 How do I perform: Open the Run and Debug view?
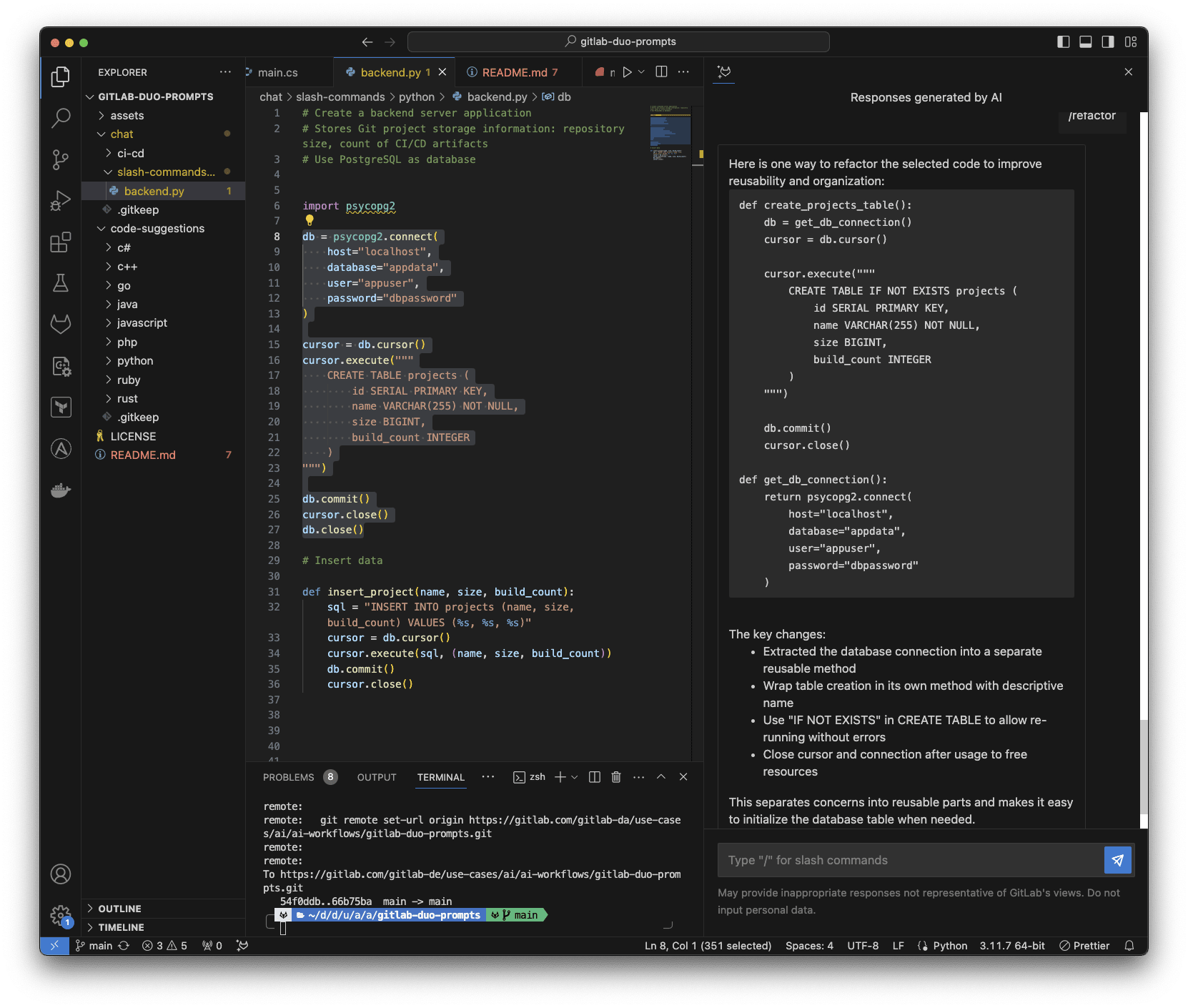point(61,200)
